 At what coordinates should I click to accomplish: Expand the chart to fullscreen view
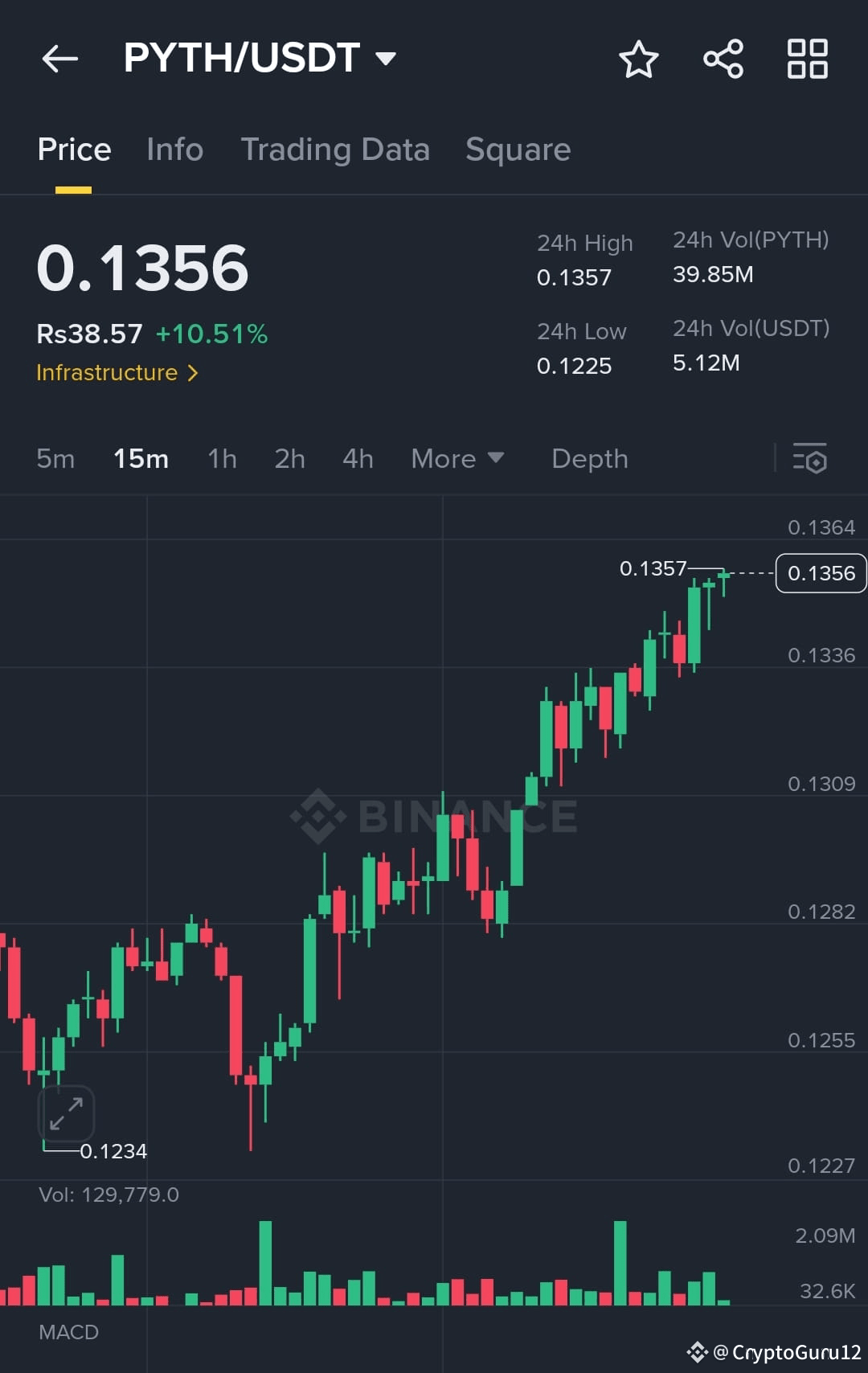[65, 1113]
